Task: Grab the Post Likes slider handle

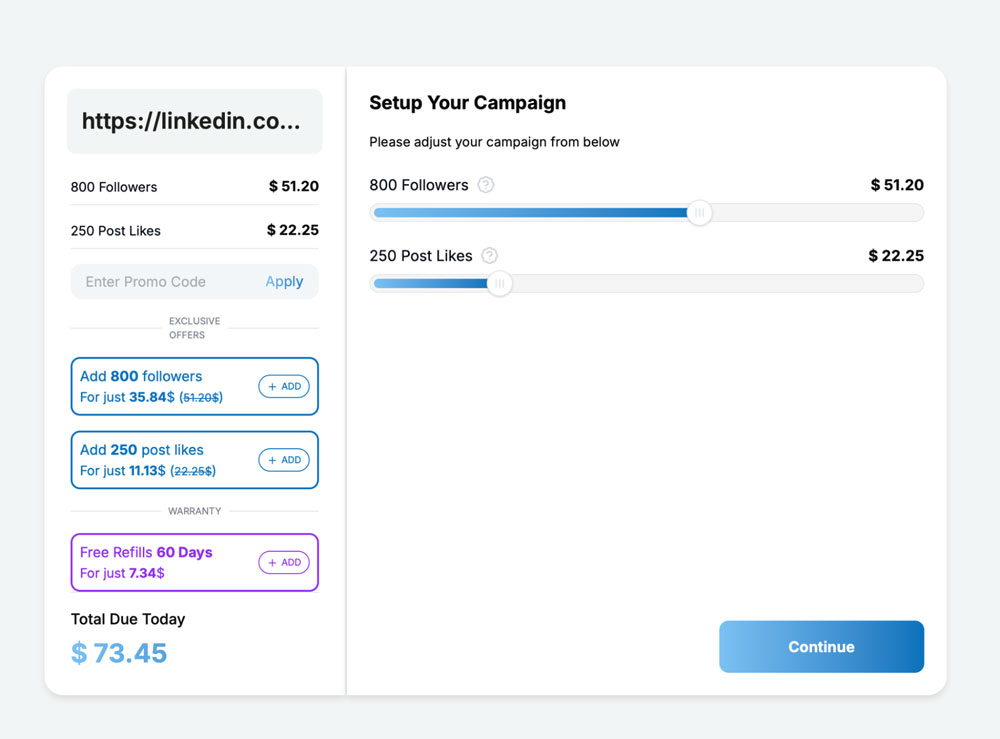Action: [499, 284]
